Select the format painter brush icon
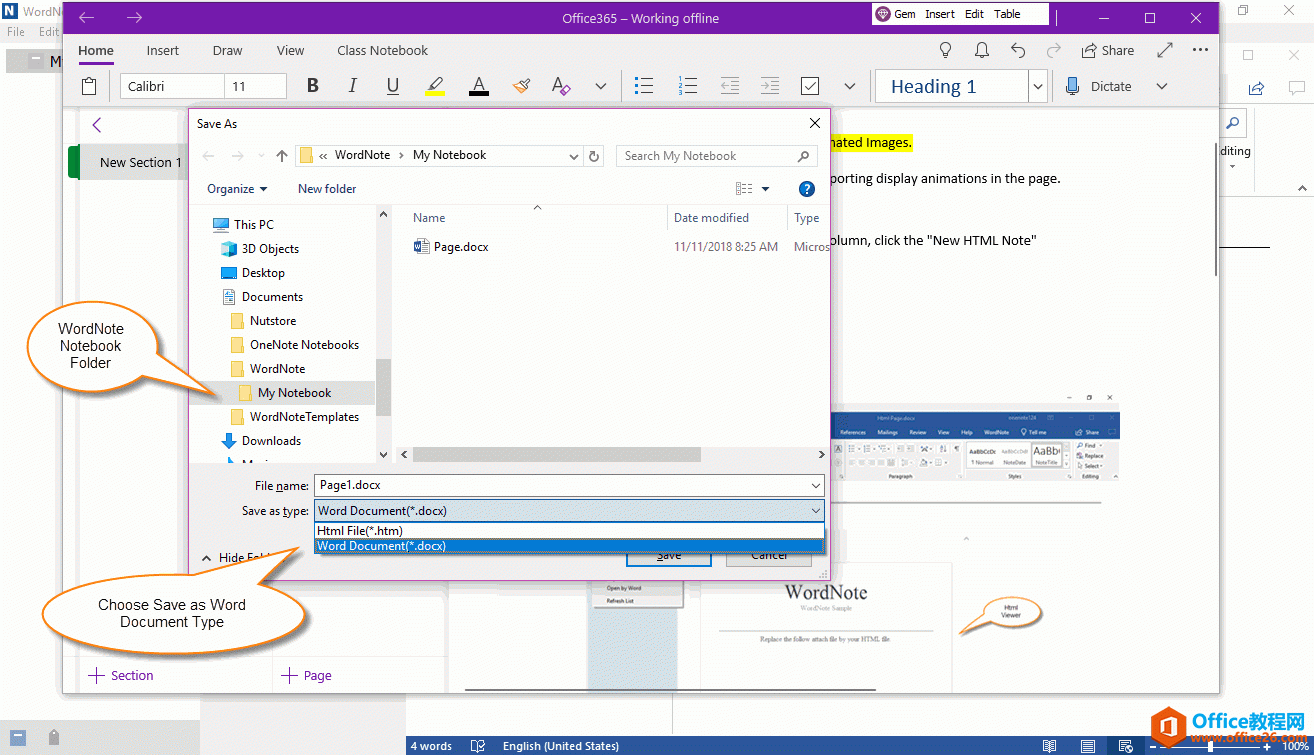The image size is (1314, 755). point(521,86)
